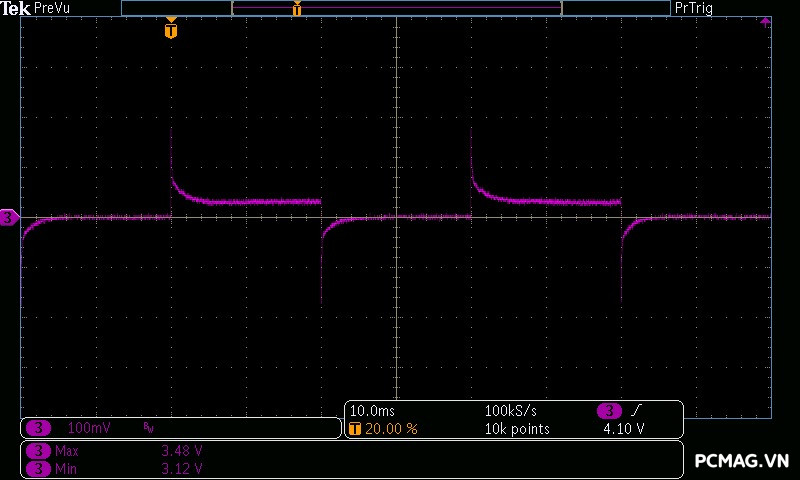Click the 10k points record length readout

(x=516, y=429)
